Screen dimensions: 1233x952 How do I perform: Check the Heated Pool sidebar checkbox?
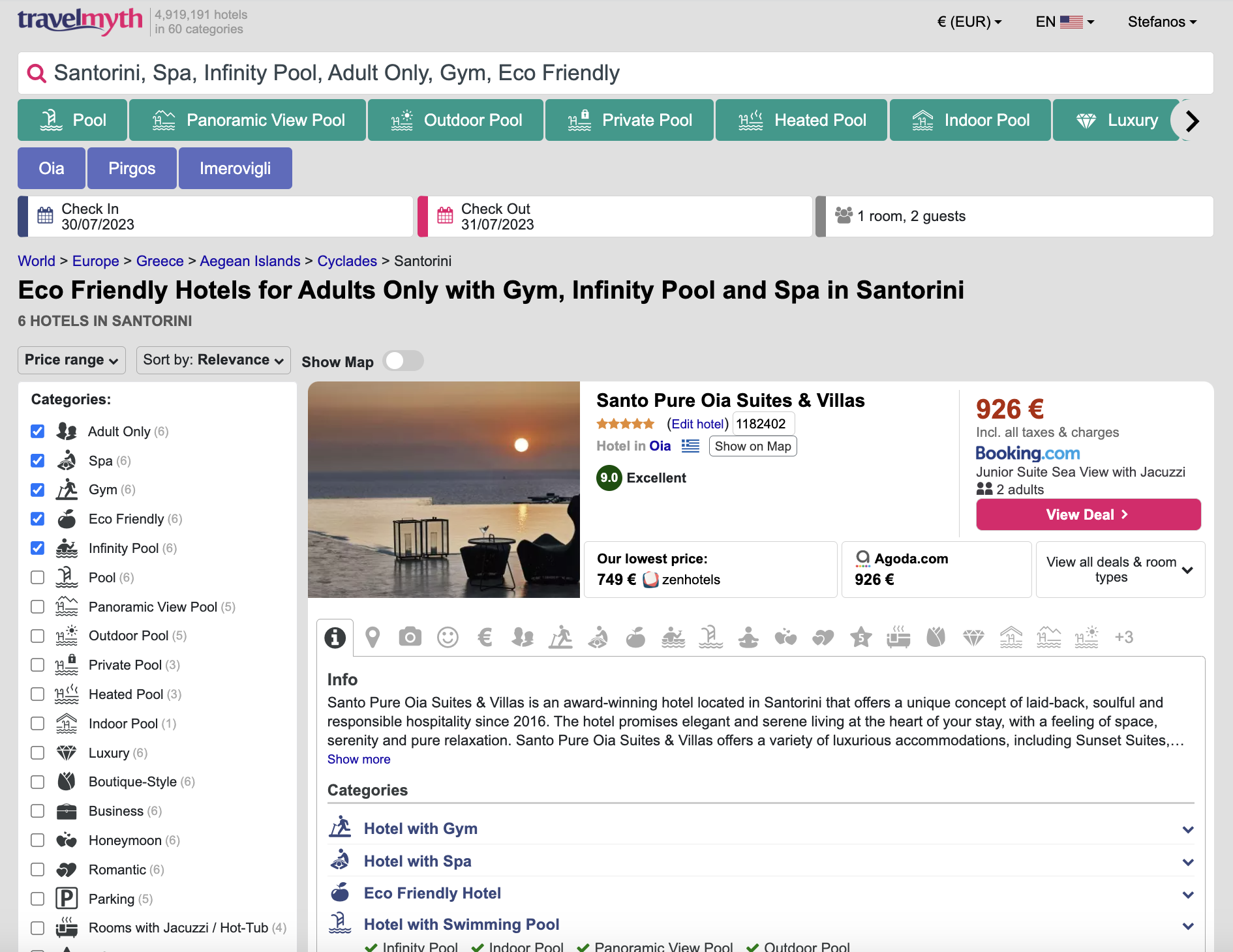pyautogui.click(x=38, y=694)
